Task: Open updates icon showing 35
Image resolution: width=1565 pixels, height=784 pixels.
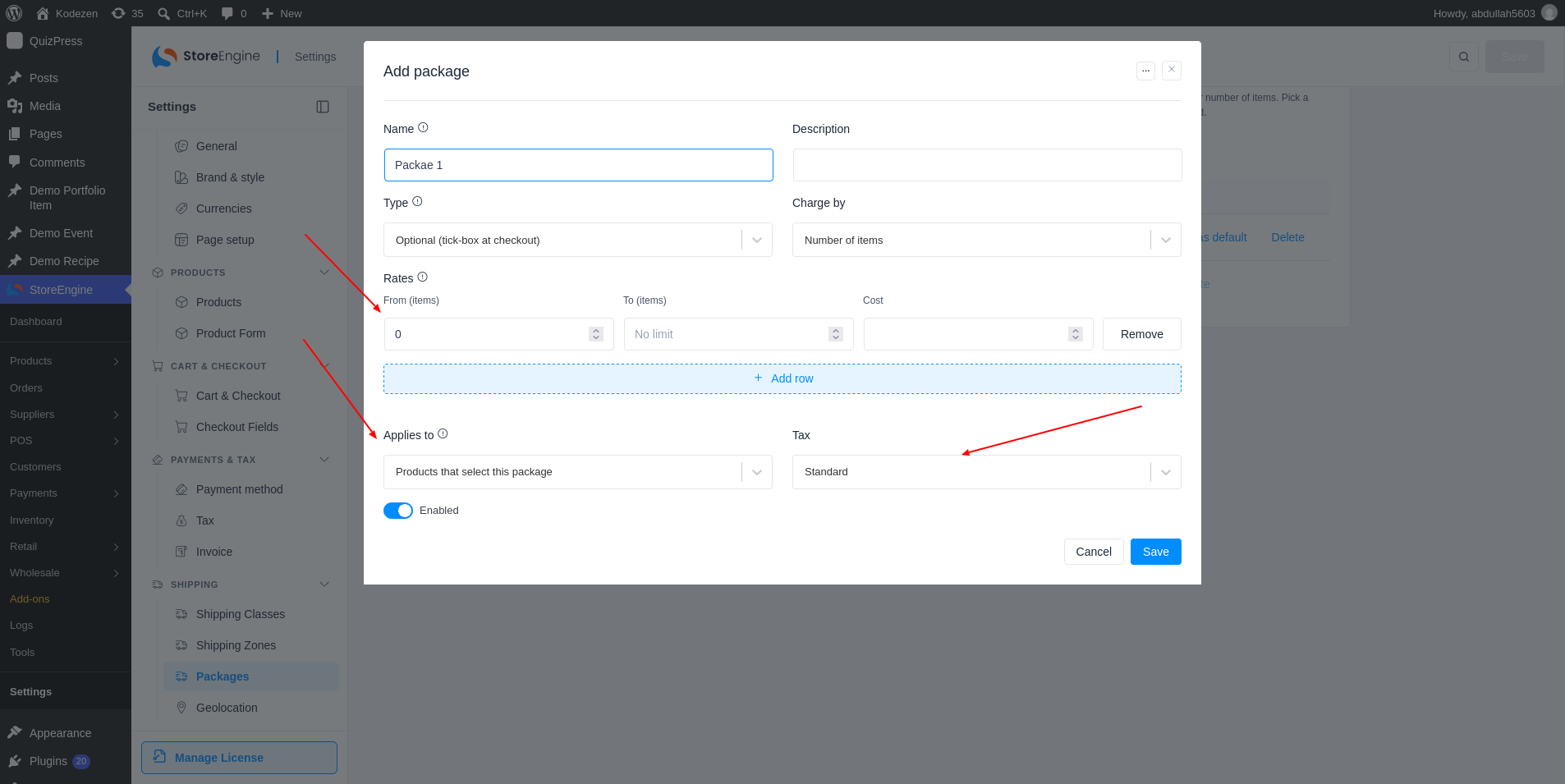Action: tap(127, 13)
